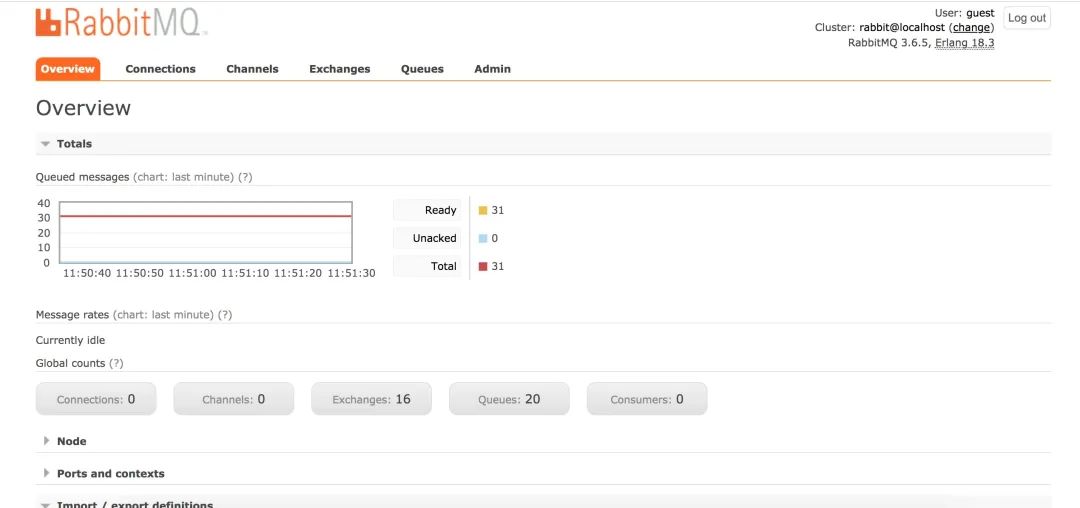The image size is (1080, 508).
Task: Open the Channels tab
Action: click(252, 69)
